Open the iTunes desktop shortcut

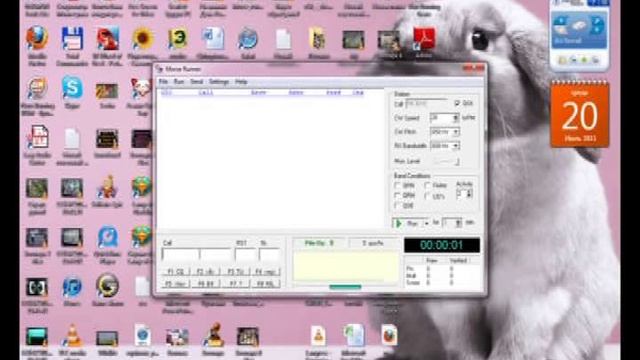72,287
